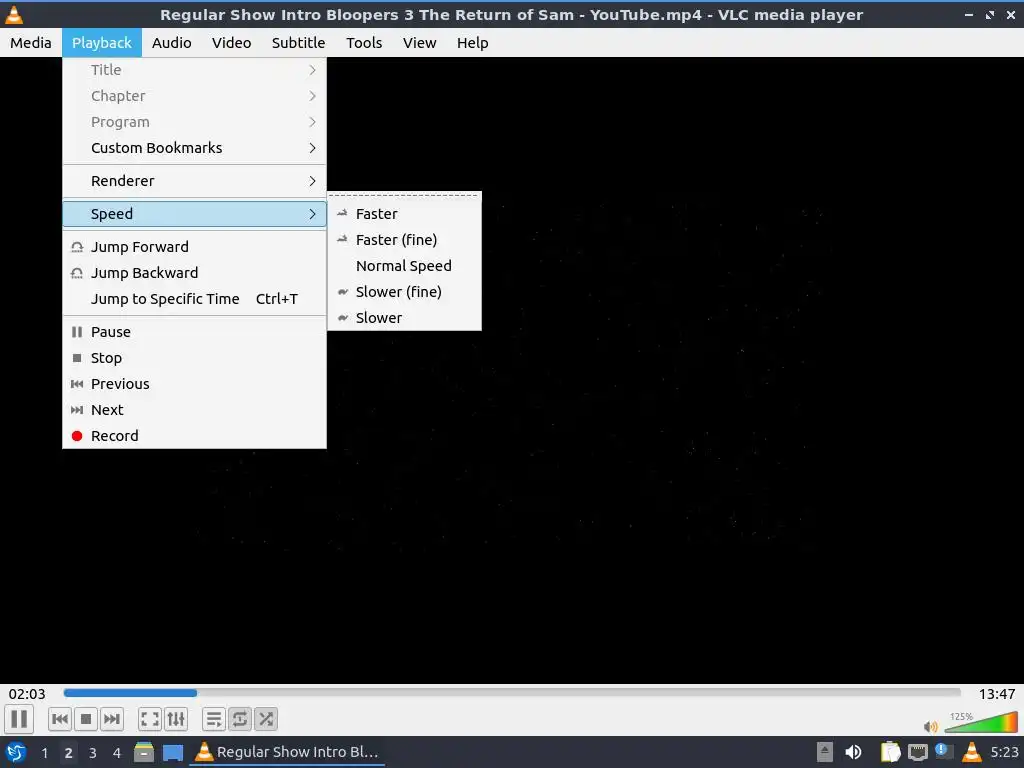Select Jump Backward from Playback menu
1024x768 pixels.
195,273
